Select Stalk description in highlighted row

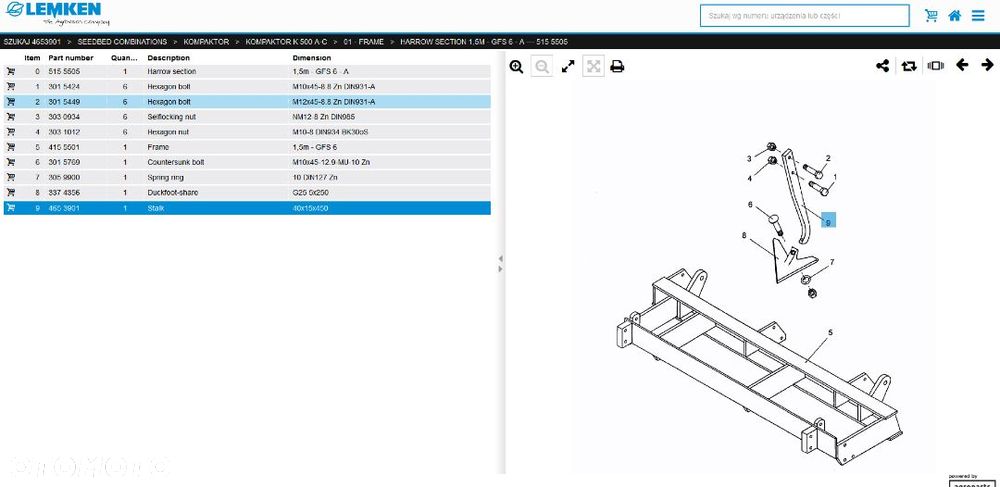click(x=156, y=208)
